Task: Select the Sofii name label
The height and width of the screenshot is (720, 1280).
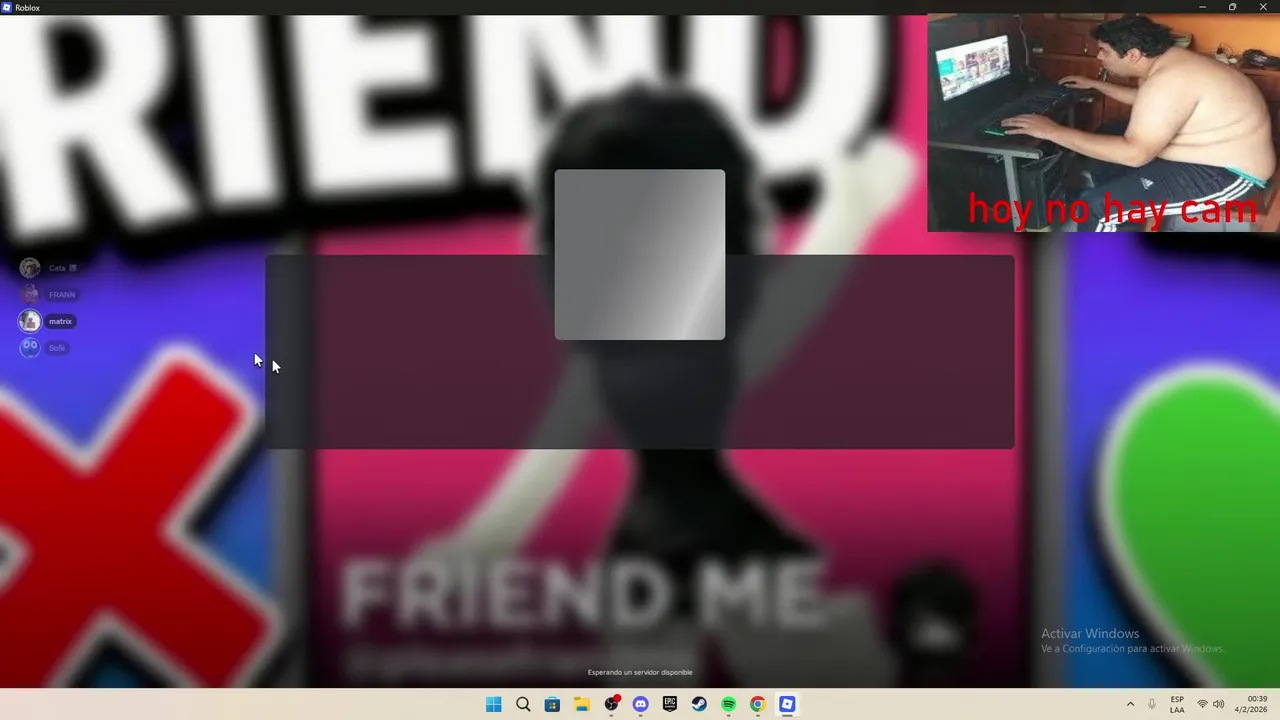Action: 57,348
